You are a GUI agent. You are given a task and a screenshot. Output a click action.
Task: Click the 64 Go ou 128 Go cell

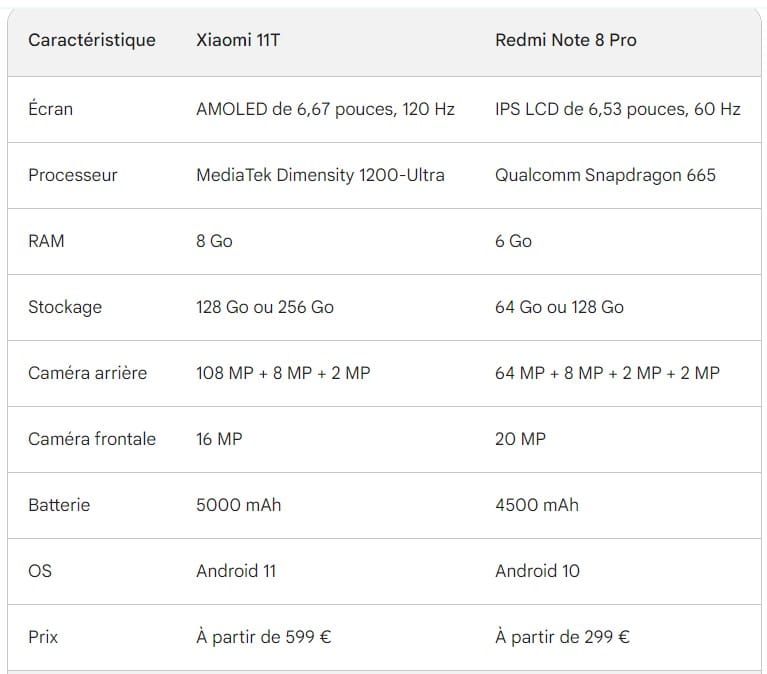(559, 307)
